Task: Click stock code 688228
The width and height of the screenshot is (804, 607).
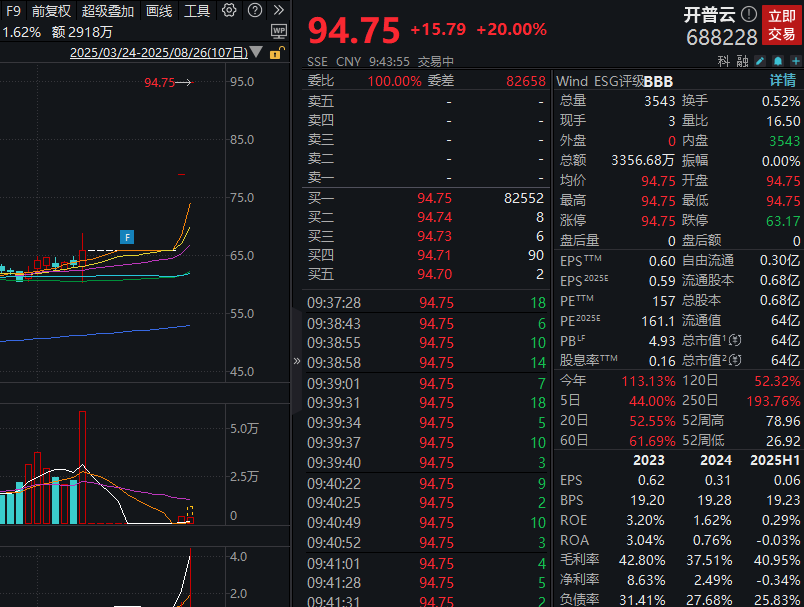Action: (721, 37)
